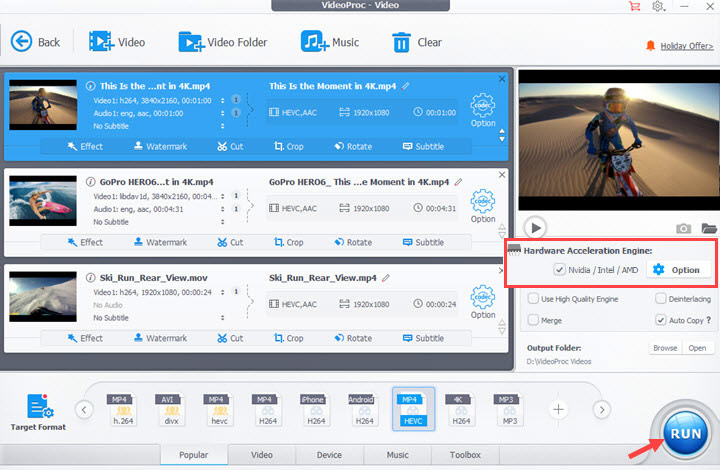Open Hardware Acceleration Option button

(x=678, y=270)
